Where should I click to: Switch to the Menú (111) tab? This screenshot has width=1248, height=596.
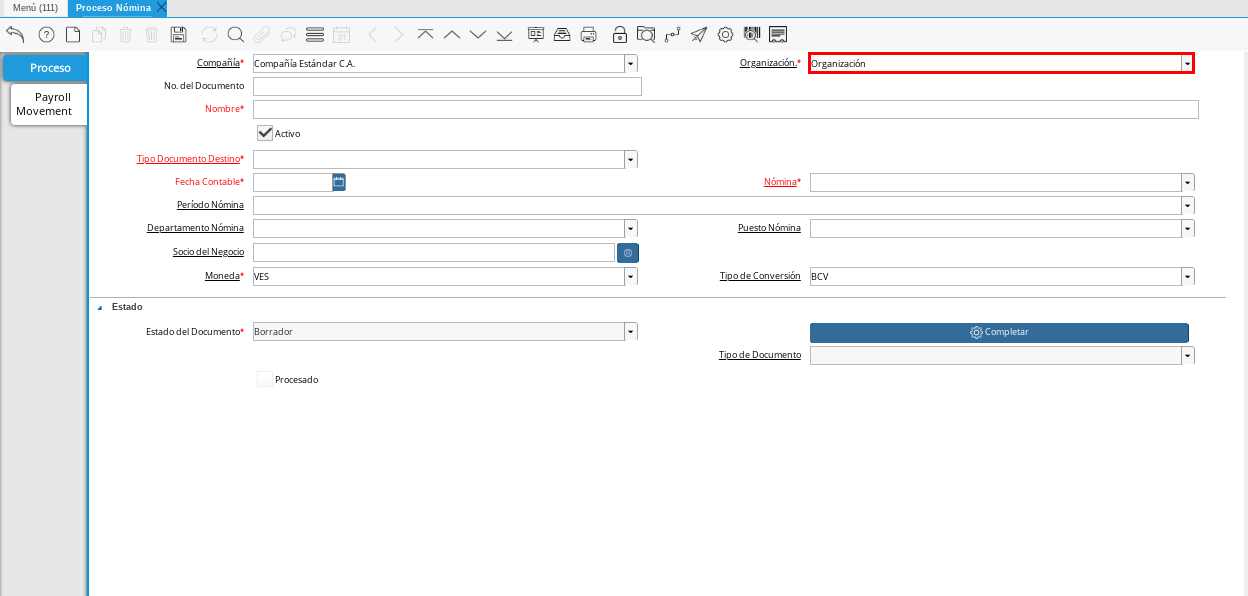coord(35,7)
